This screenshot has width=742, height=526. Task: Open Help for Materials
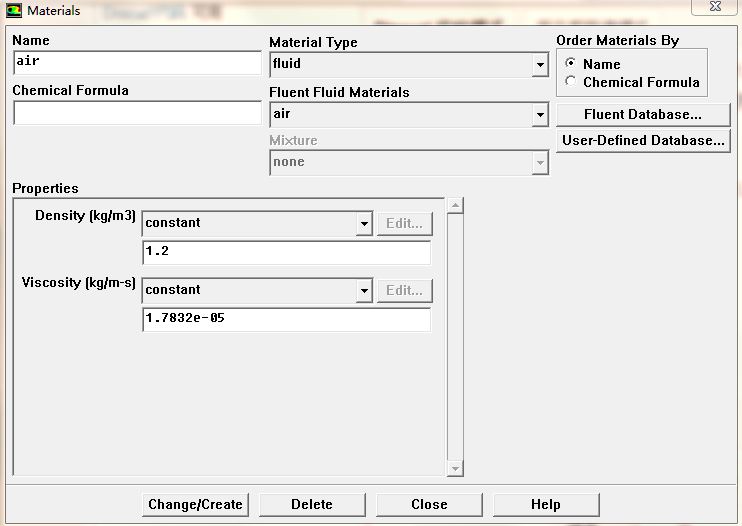tap(545, 504)
